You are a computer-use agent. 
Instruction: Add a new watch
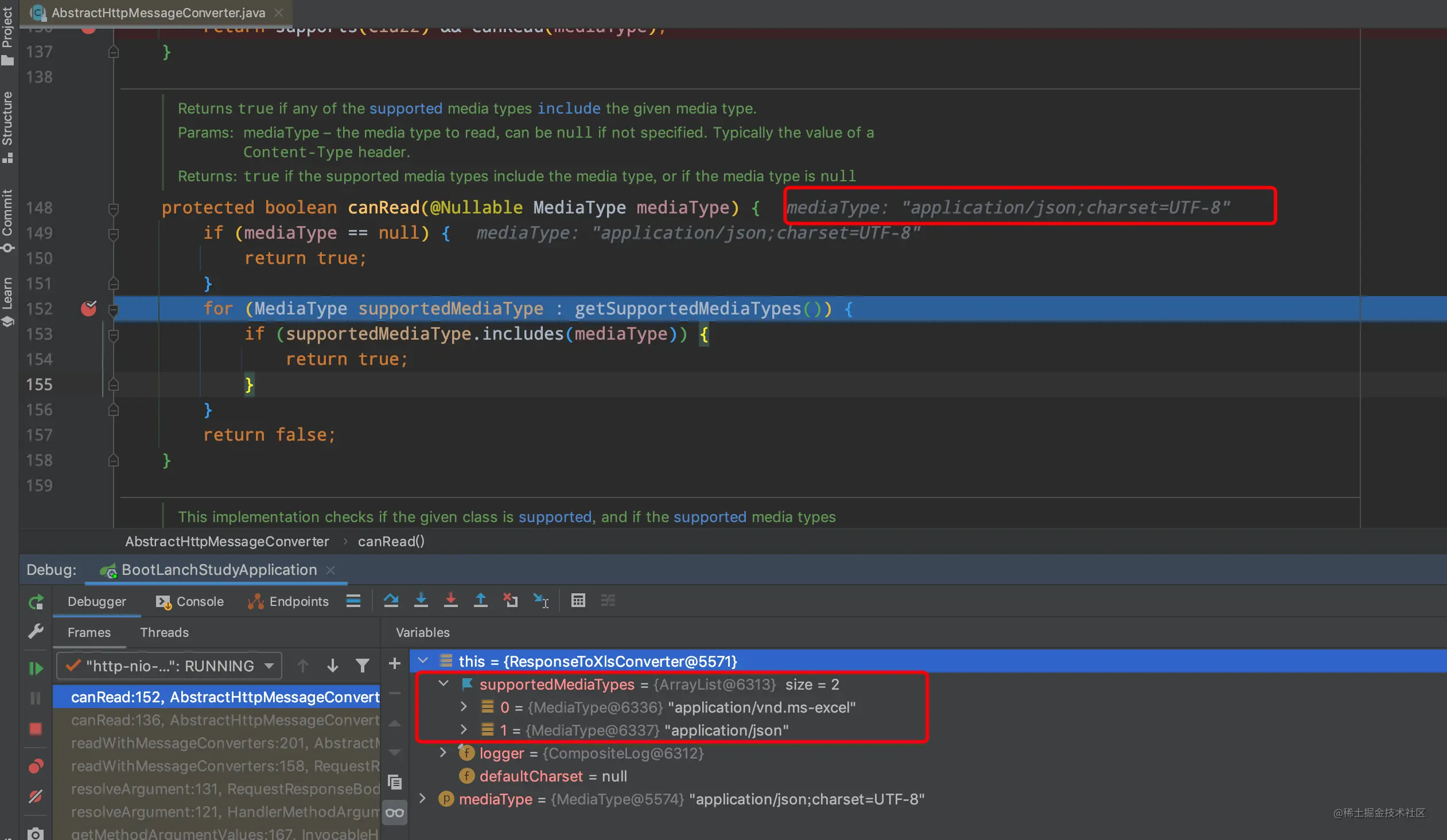click(x=395, y=664)
